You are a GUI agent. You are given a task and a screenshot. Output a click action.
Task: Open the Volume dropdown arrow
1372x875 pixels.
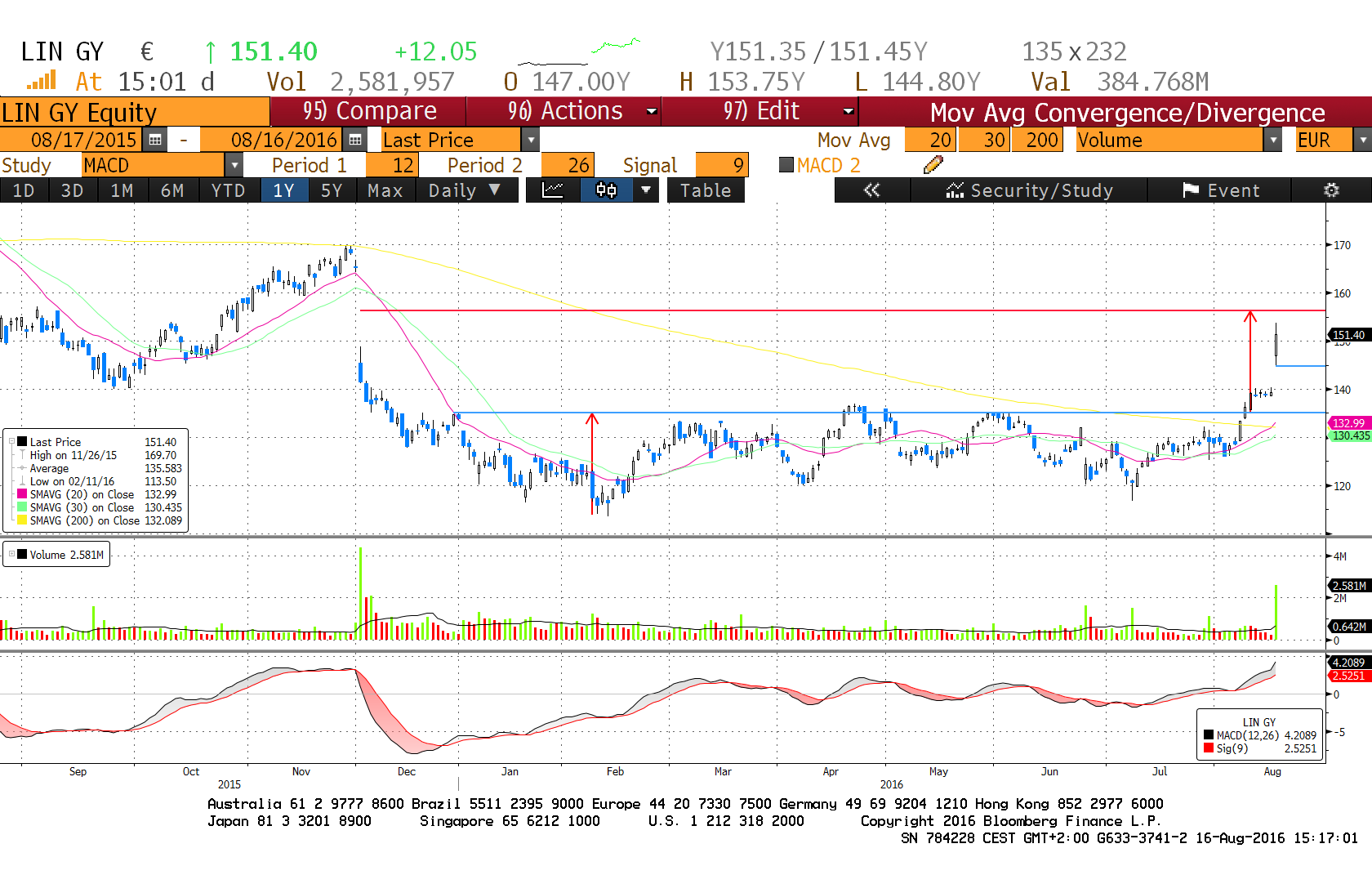pyautogui.click(x=1272, y=141)
